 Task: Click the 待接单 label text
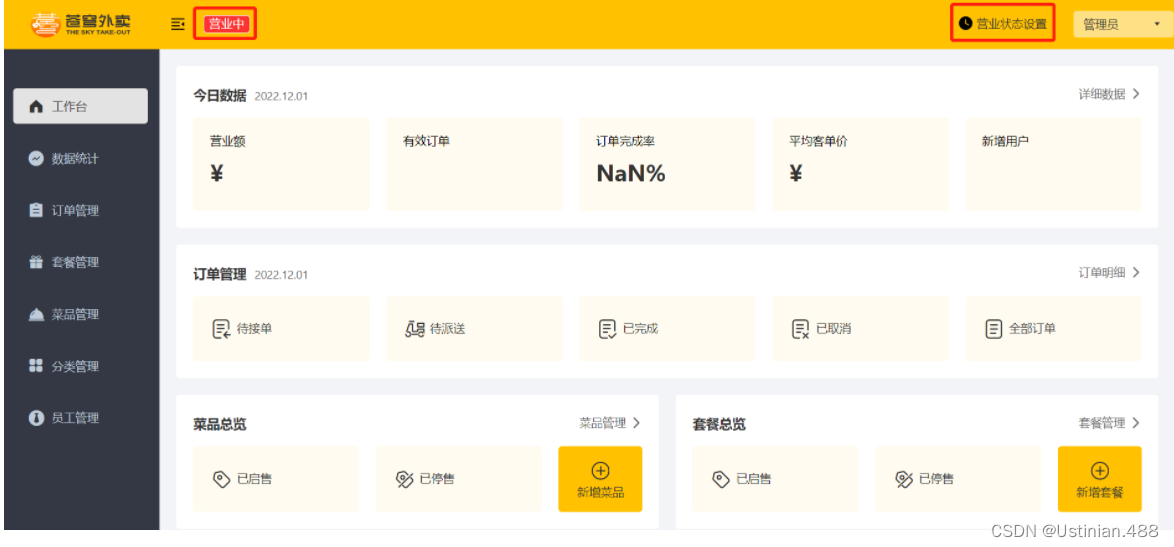tap(254, 329)
